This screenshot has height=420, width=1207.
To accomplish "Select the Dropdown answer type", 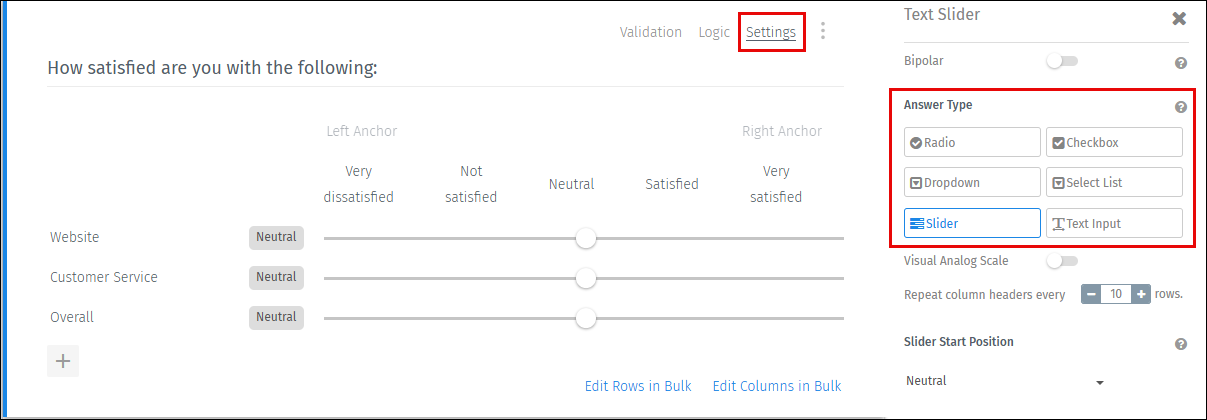I will coord(972,183).
